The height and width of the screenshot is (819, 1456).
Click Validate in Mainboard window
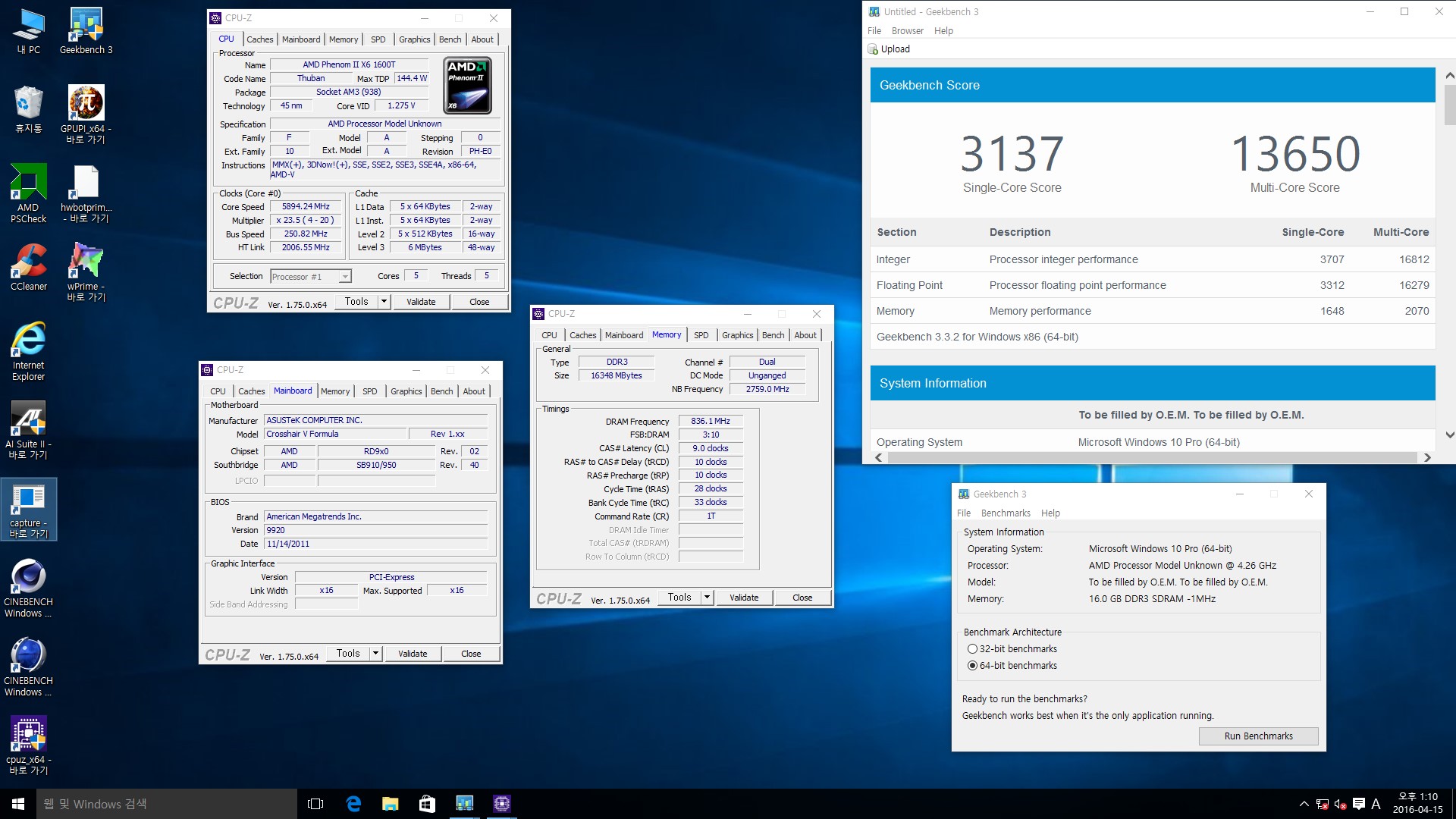[413, 654]
